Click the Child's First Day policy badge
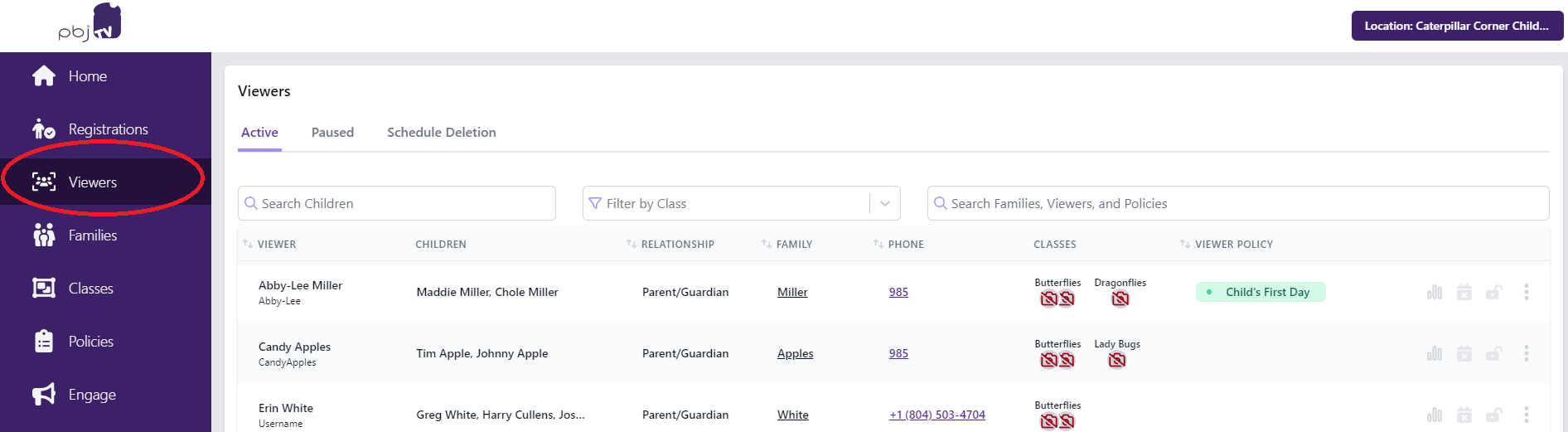This screenshot has width=1568, height=432. click(x=1261, y=292)
